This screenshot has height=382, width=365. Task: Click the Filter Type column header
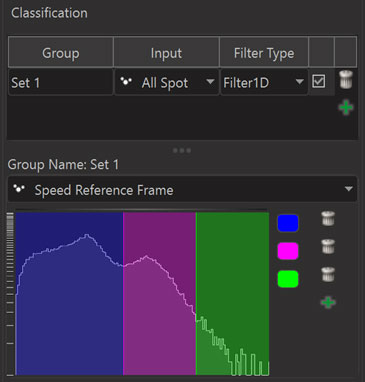pyautogui.click(x=264, y=53)
